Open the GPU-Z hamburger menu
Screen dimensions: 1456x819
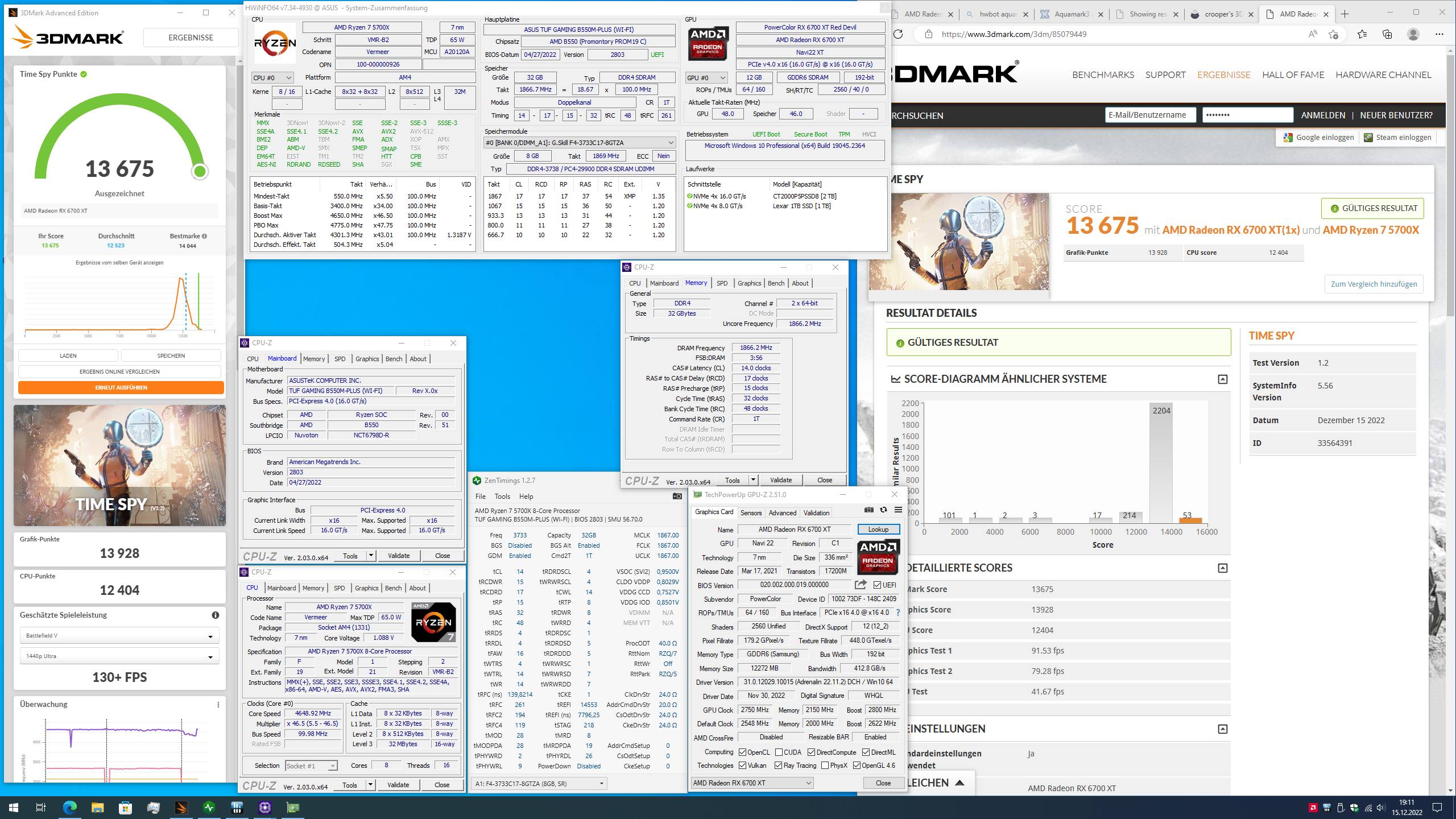pos(898,510)
